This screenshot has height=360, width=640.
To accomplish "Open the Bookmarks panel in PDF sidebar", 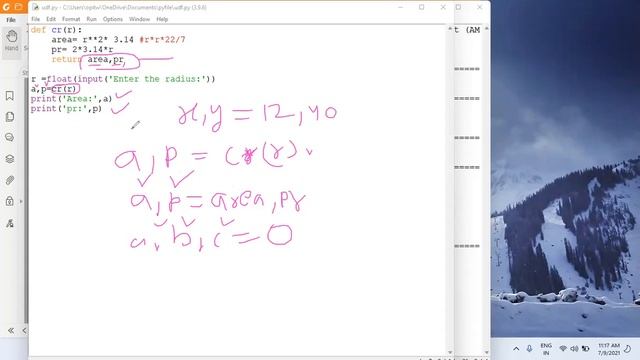I will (x=10, y=96).
